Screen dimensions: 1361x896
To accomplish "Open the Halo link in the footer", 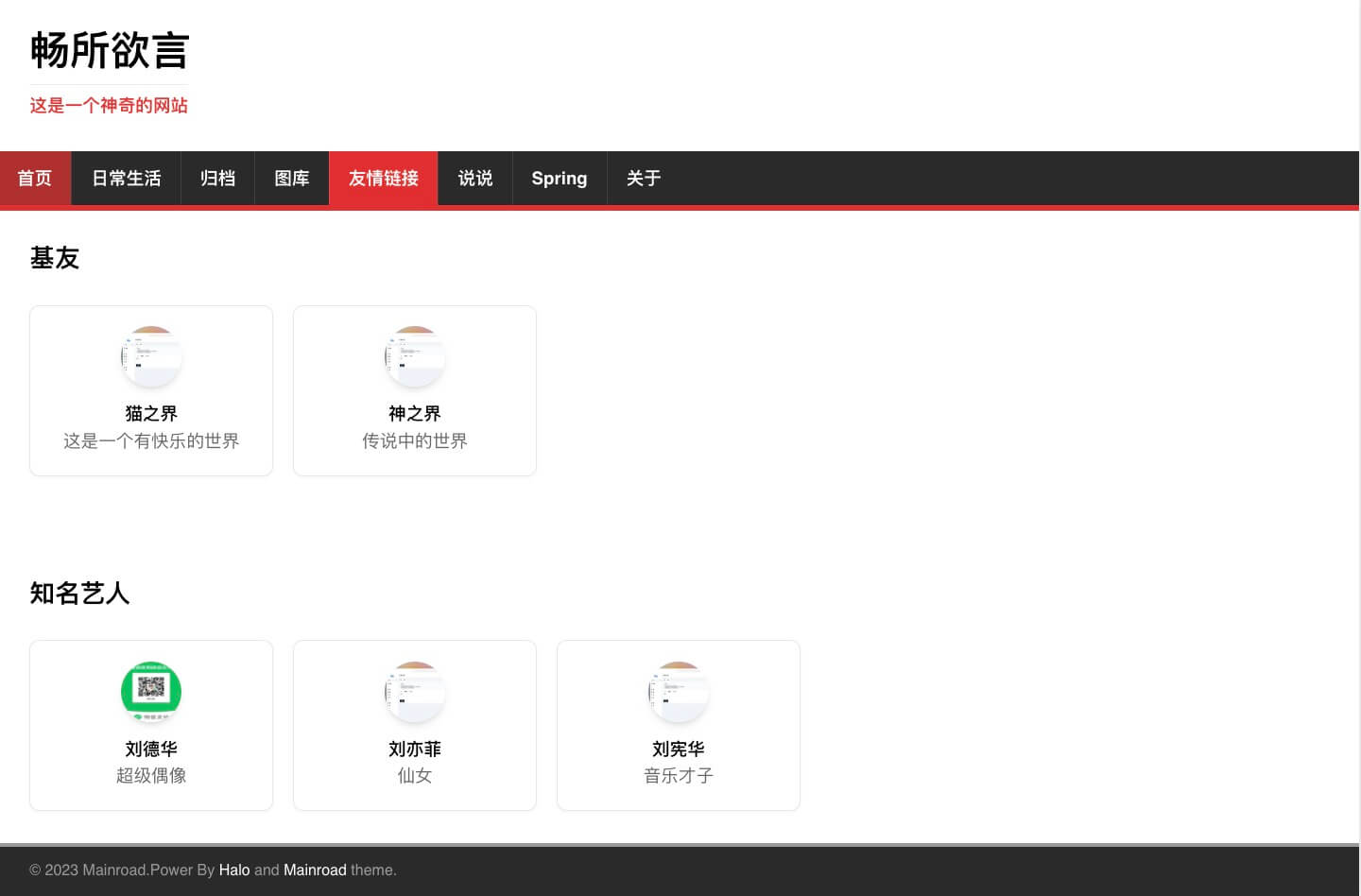I will [234, 870].
